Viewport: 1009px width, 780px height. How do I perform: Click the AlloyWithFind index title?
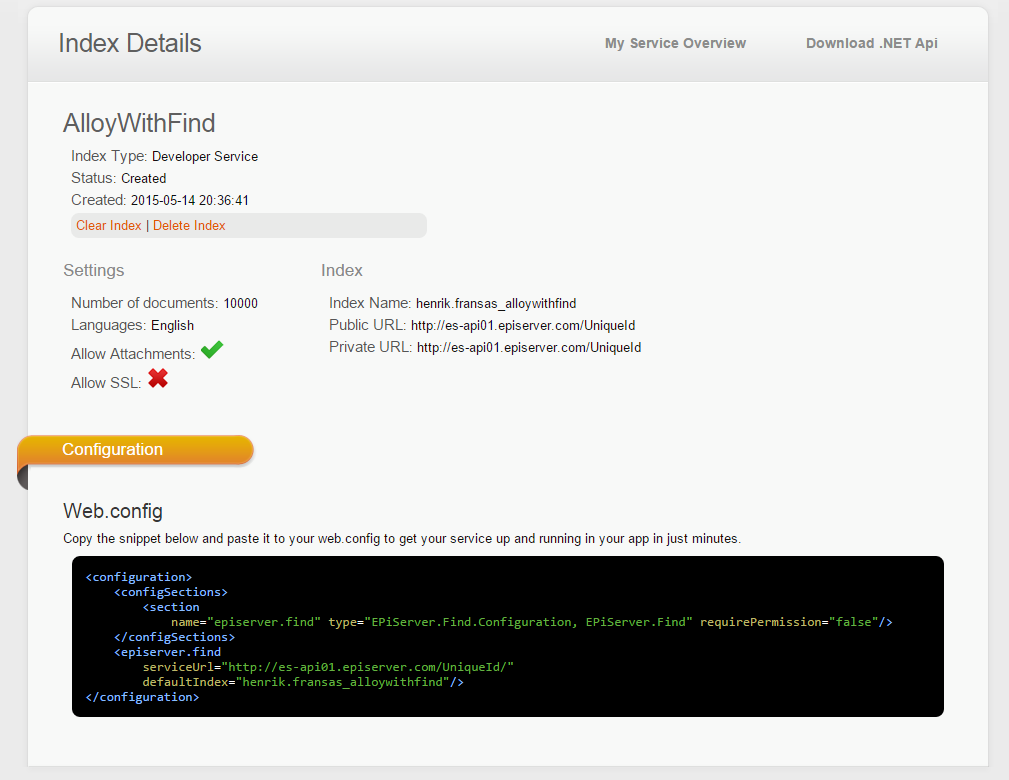pos(139,123)
